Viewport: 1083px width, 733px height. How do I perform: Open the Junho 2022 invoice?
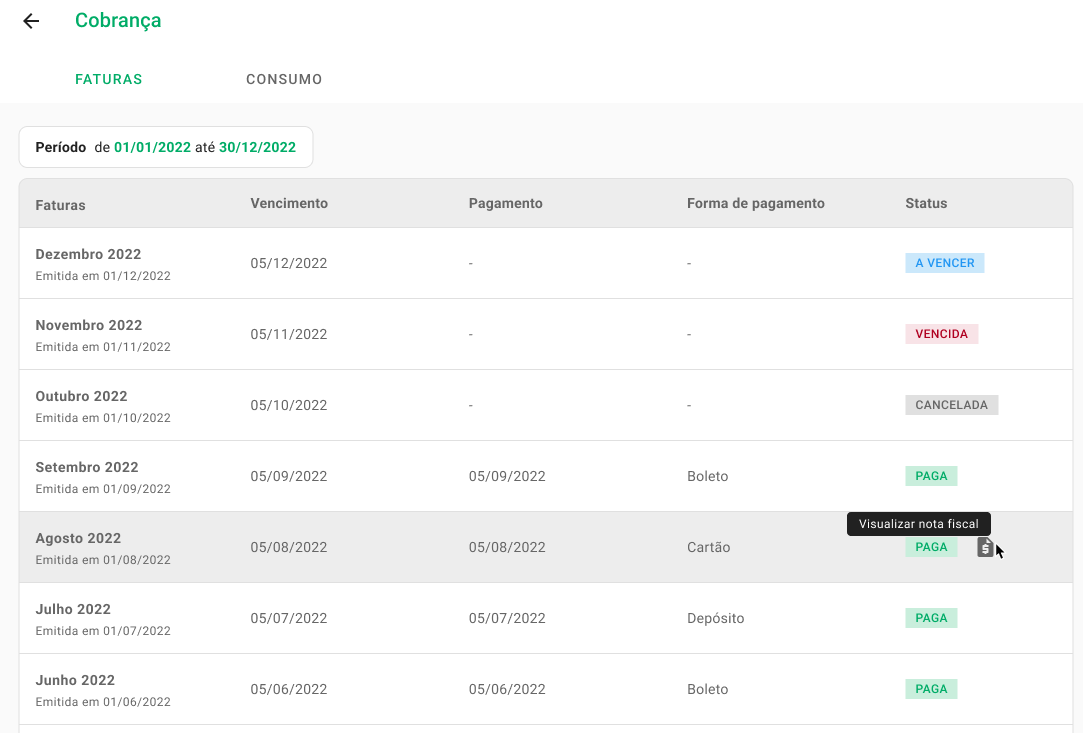pyautogui.click(x=546, y=689)
